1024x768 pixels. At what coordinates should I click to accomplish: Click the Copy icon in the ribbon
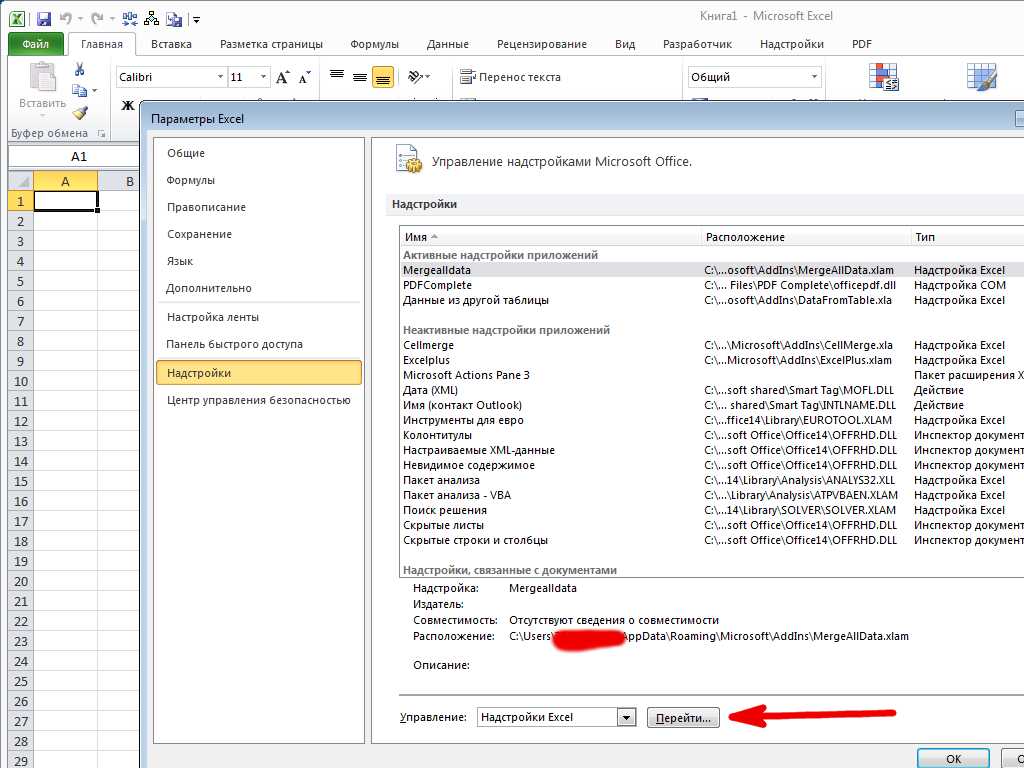tap(80, 90)
